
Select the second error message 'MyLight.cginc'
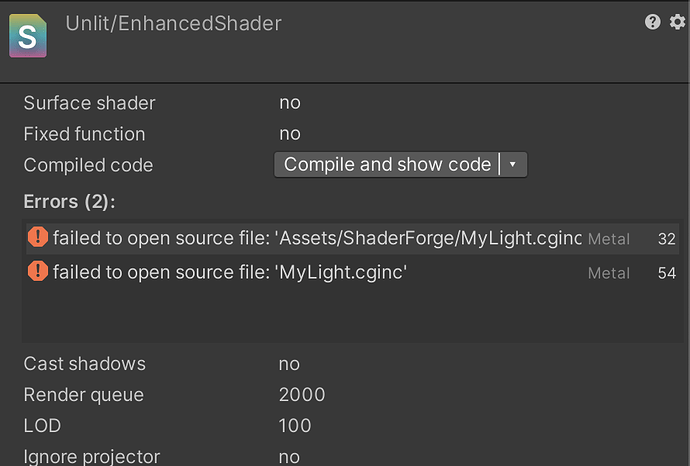tap(229, 272)
